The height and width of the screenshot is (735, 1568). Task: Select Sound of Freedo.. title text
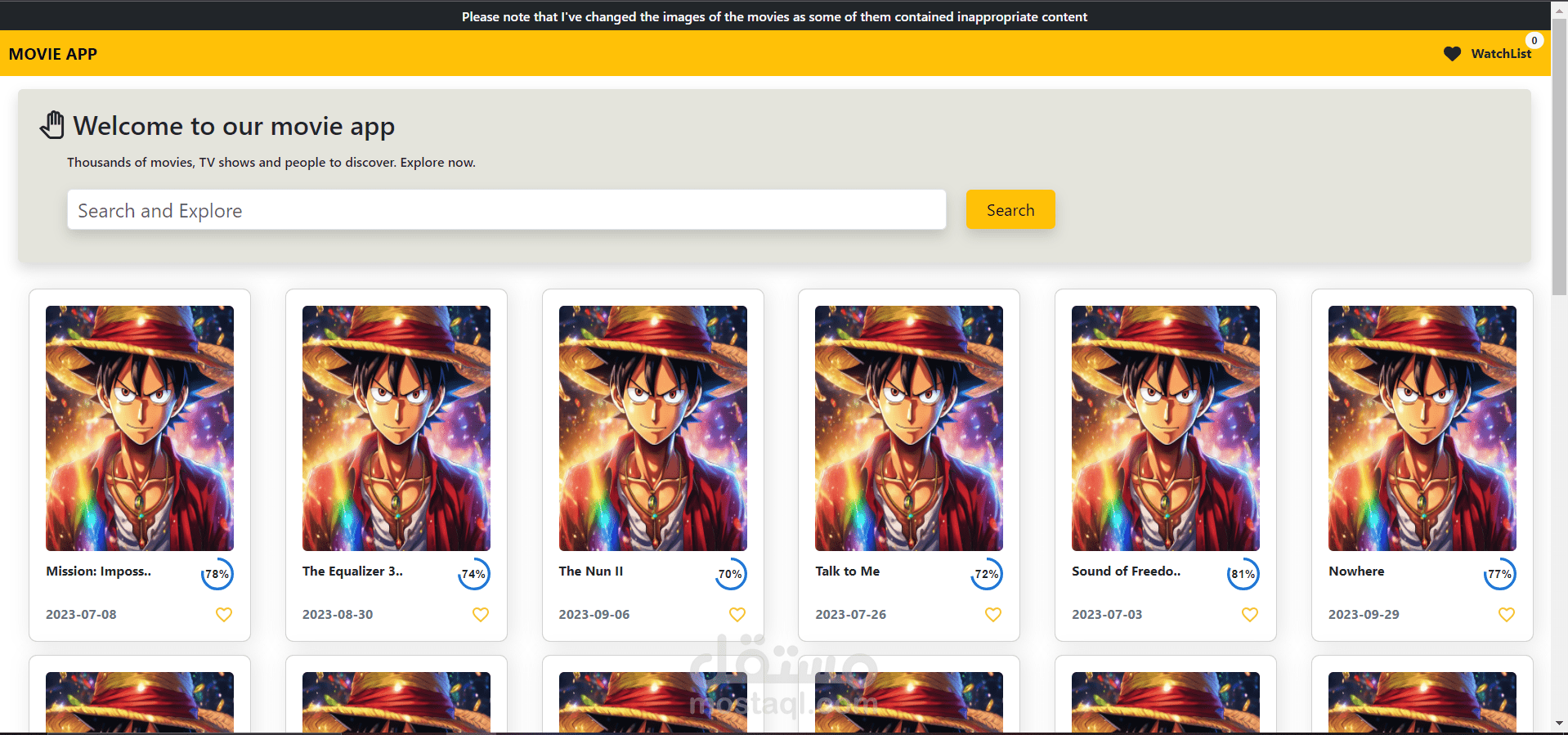[x=1127, y=571]
